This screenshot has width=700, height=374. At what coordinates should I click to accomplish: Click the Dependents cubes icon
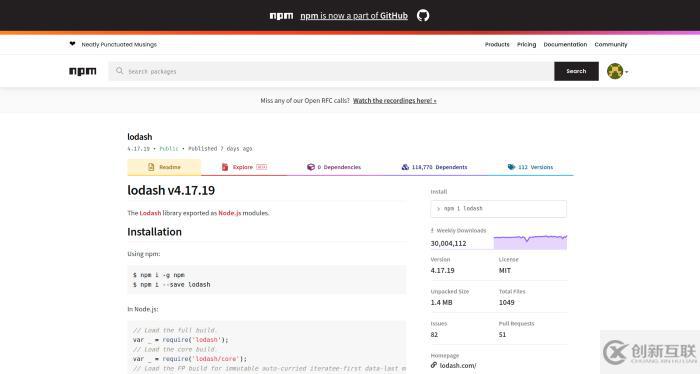(405, 167)
